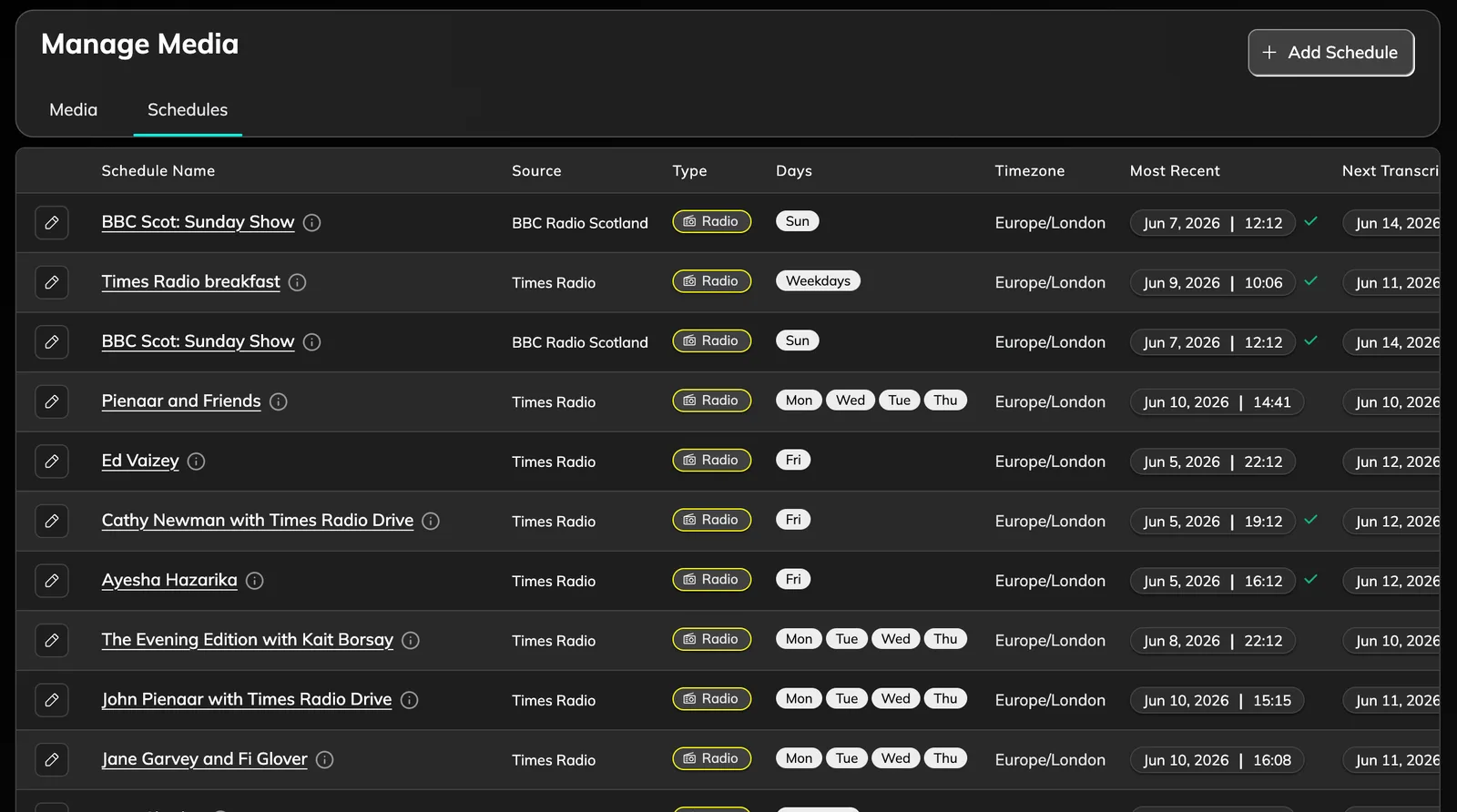The width and height of the screenshot is (1457, 812).
Task: View info for Jane Garvey and Fi Glover
Action: tap(324, 759)
